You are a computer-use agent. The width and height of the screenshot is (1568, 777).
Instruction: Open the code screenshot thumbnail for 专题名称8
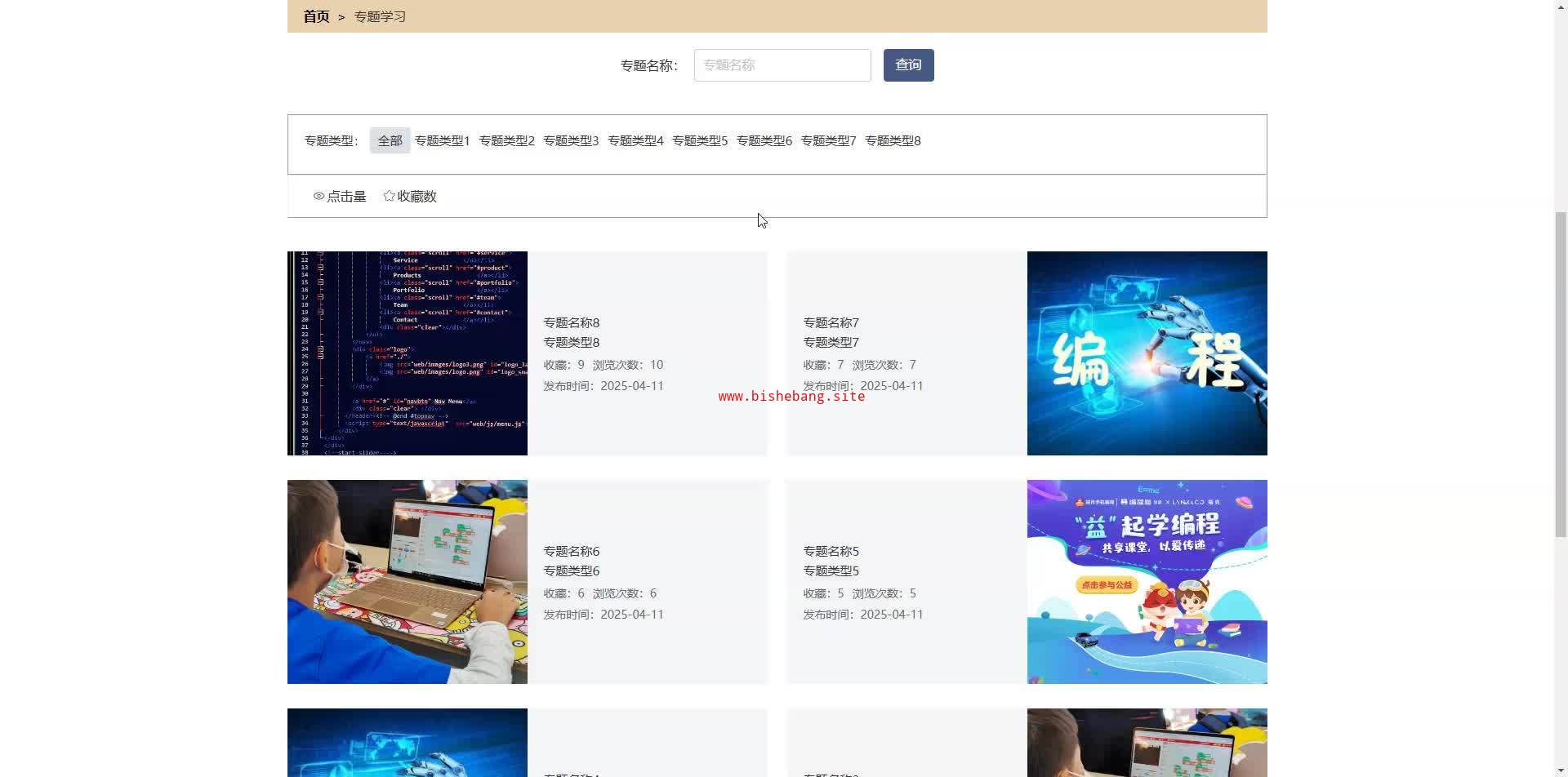coord(408,353)
